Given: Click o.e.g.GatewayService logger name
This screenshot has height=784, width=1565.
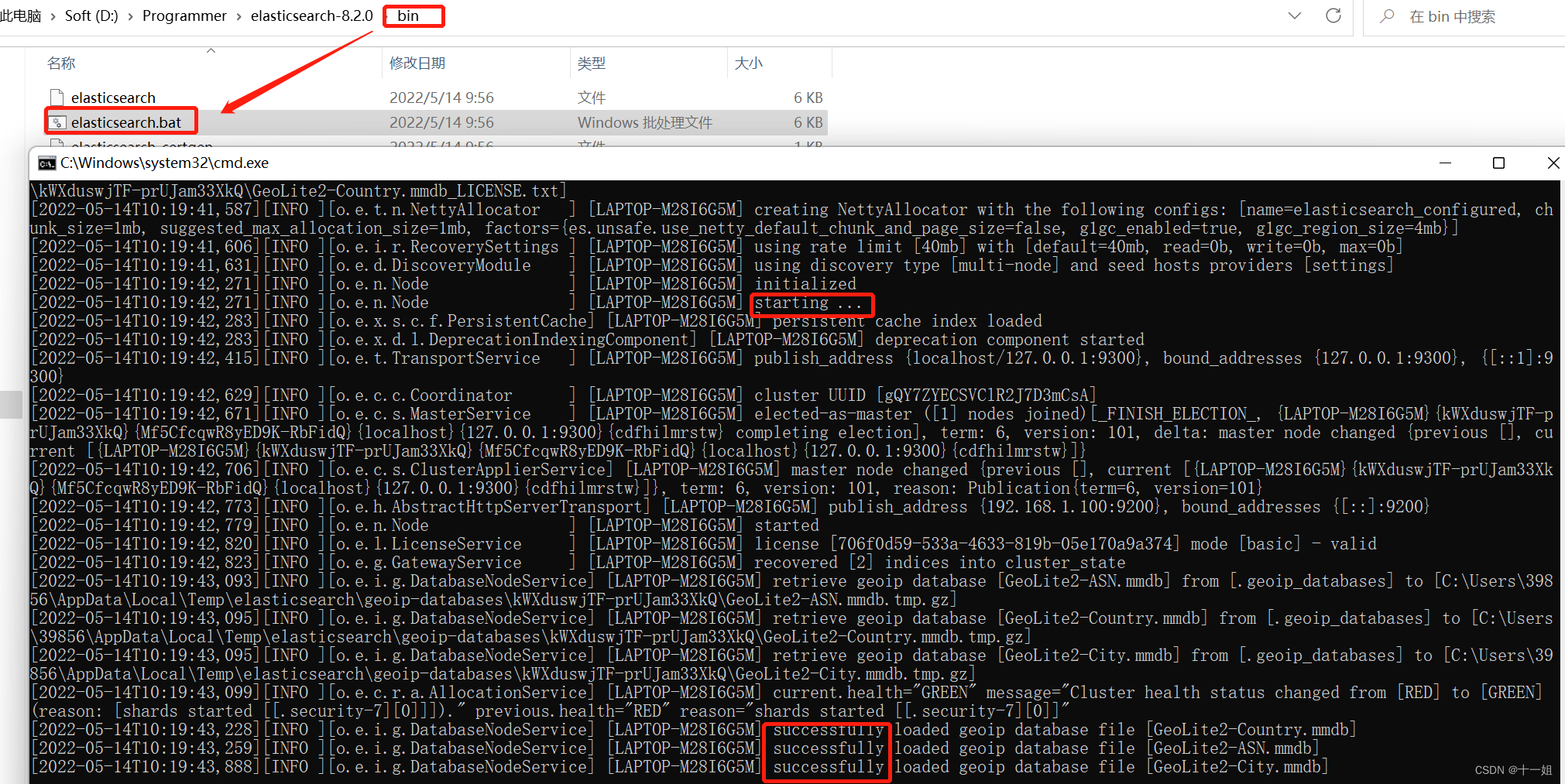Looking at the screenshot, I should tap(428, 563).
